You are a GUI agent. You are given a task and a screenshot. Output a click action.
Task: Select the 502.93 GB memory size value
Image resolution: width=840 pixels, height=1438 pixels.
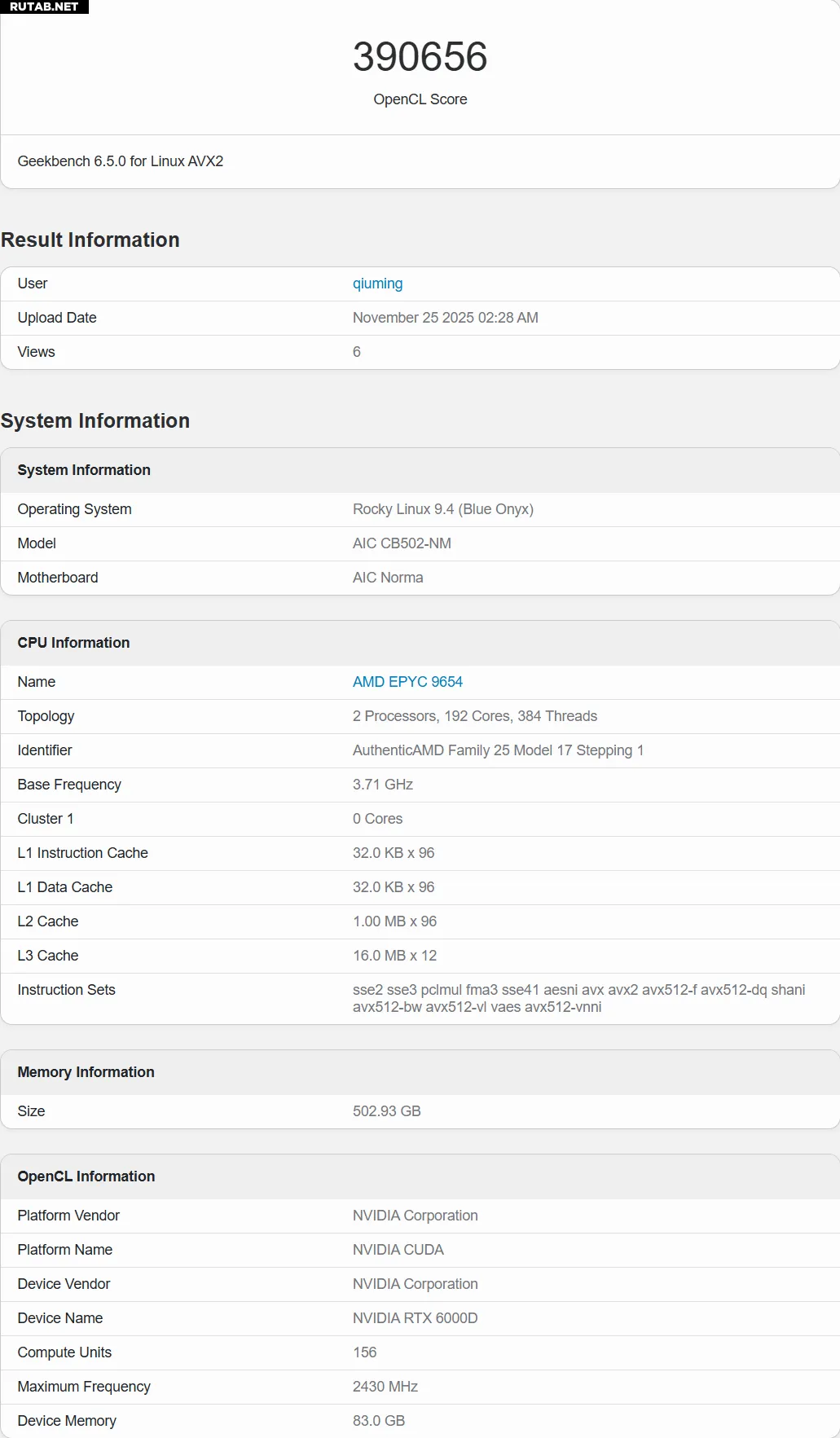tap(386, 1111)
